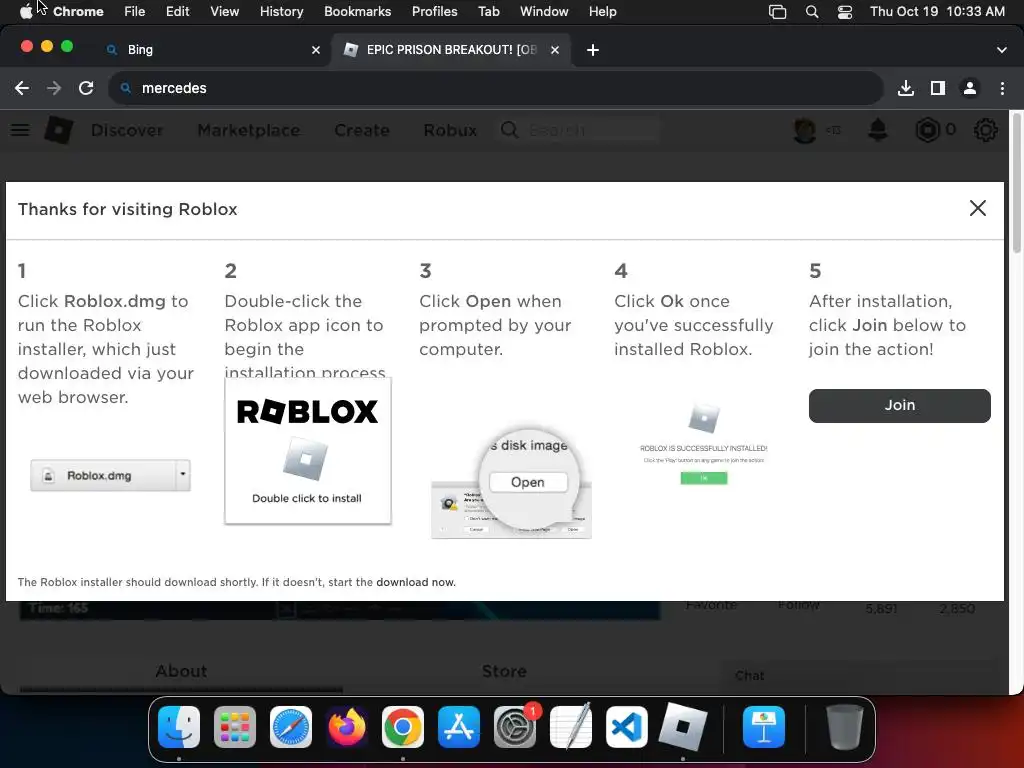1024x768 pixels.
Task: Open the File menu
Action: [x=135, y=11]
